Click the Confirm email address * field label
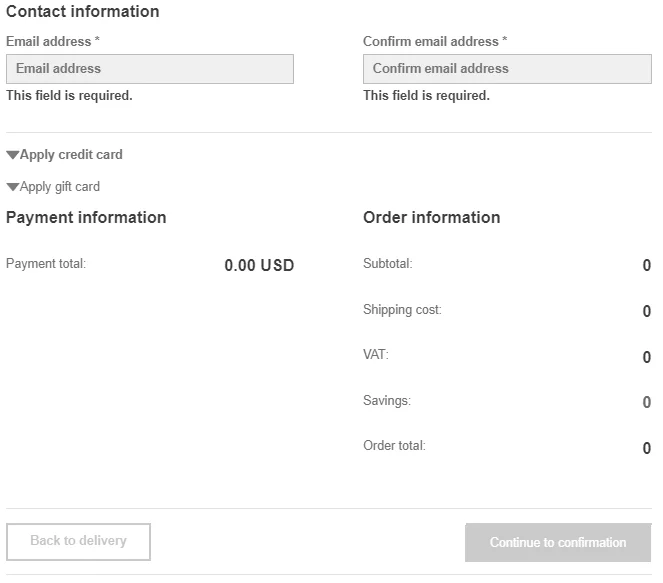Image resolution: width=663 pixels, height=583 pixels. pos(435,41)
